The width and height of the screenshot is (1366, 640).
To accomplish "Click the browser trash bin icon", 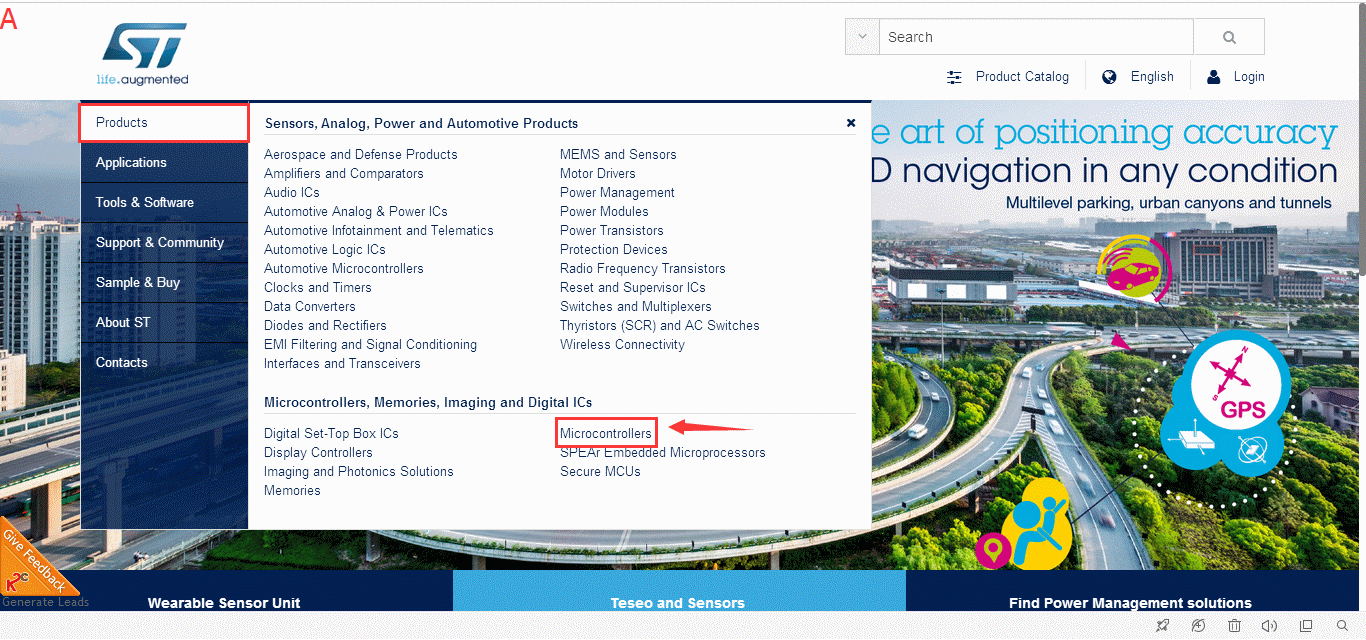I will click(1234, 626).
